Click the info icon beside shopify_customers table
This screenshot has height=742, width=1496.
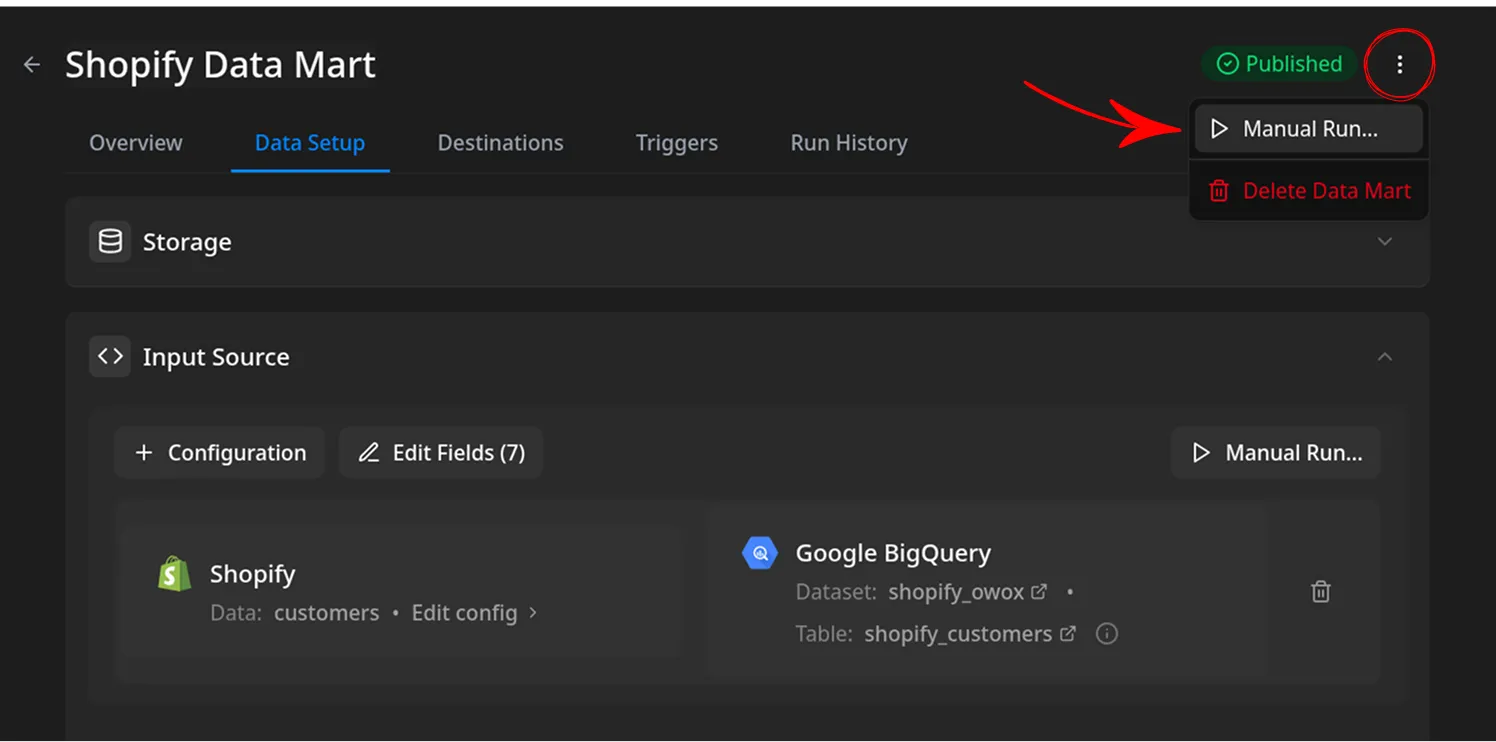[1106, 633]
